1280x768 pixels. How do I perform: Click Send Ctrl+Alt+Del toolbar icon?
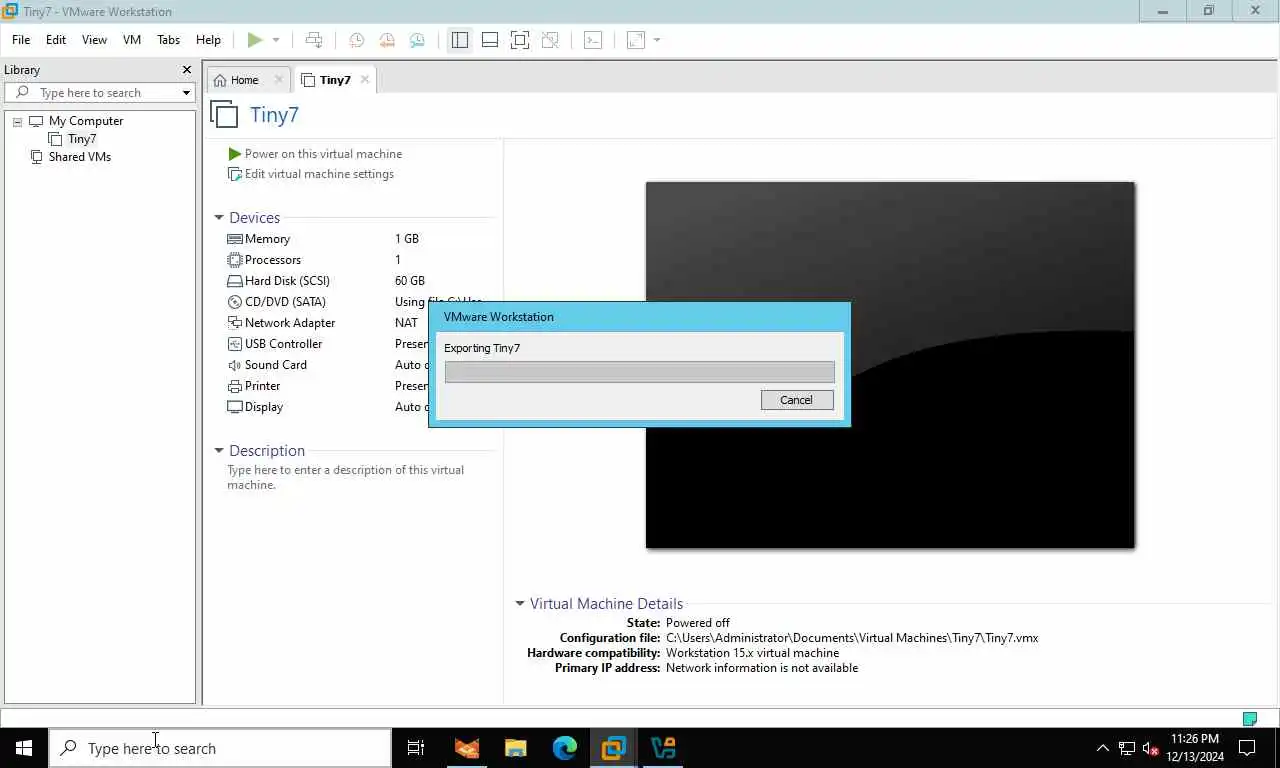pos(314,40)
